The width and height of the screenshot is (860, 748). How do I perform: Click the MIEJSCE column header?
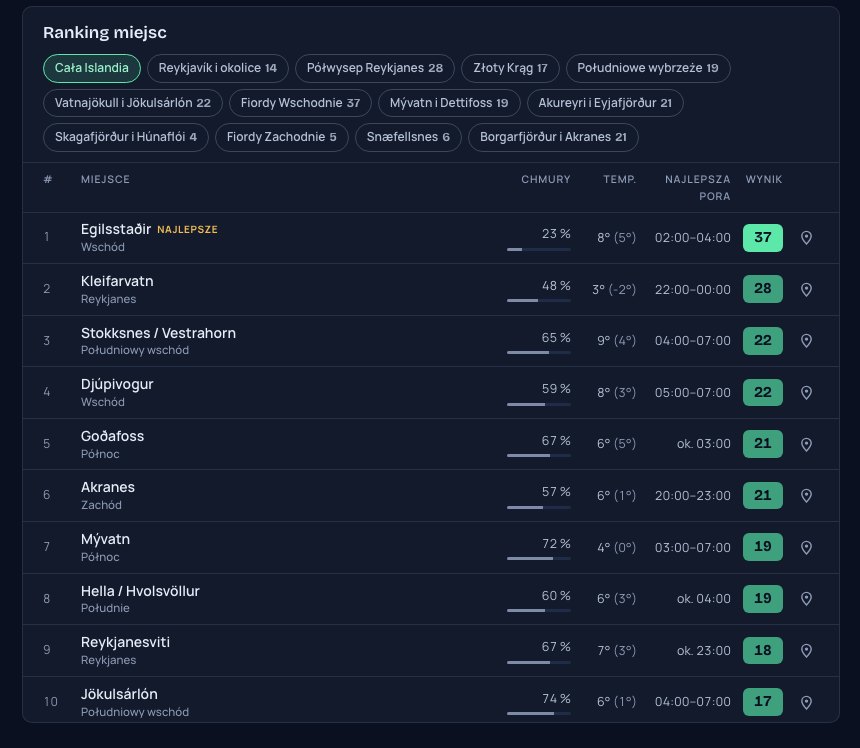tap(105, 179)
